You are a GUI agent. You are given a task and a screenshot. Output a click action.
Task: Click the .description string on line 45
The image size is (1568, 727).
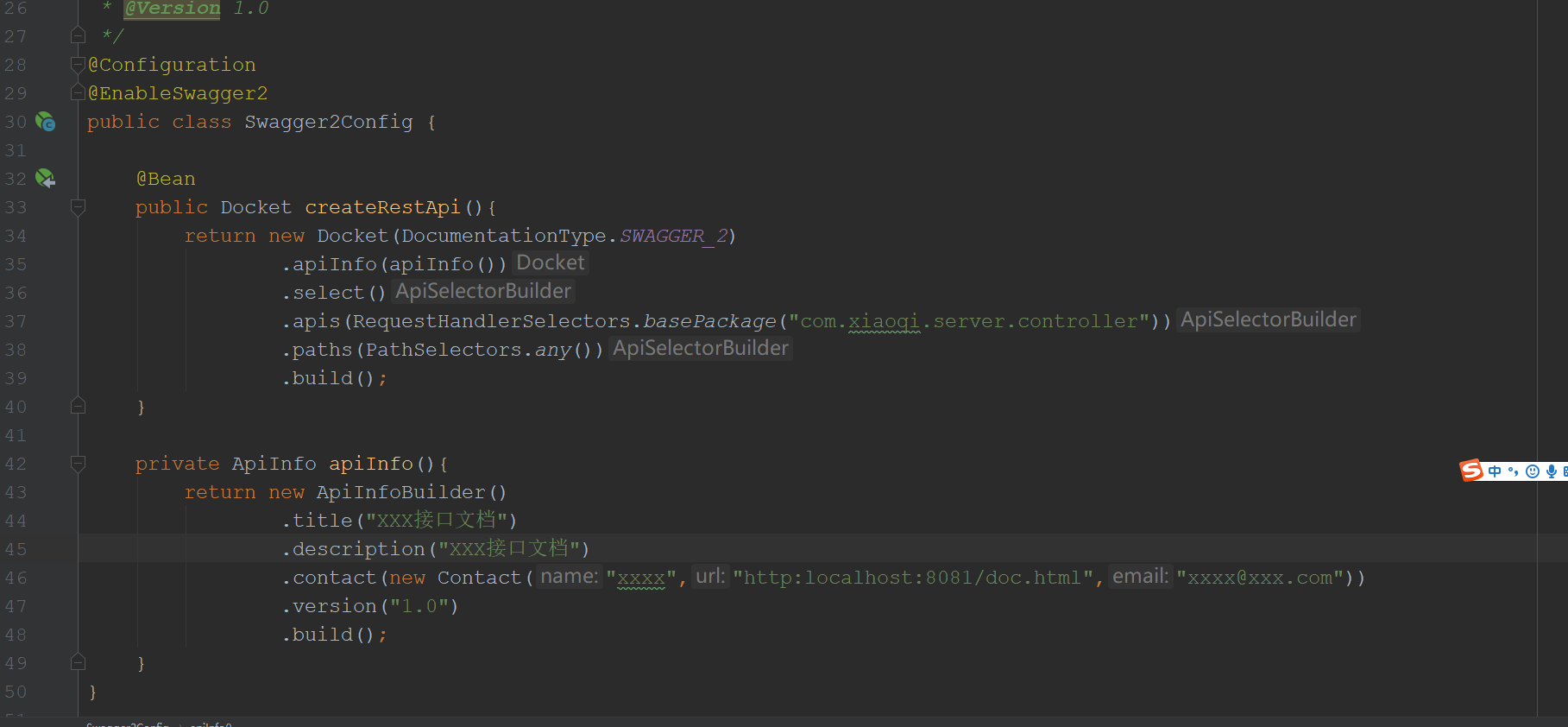[x=508, y=549]
